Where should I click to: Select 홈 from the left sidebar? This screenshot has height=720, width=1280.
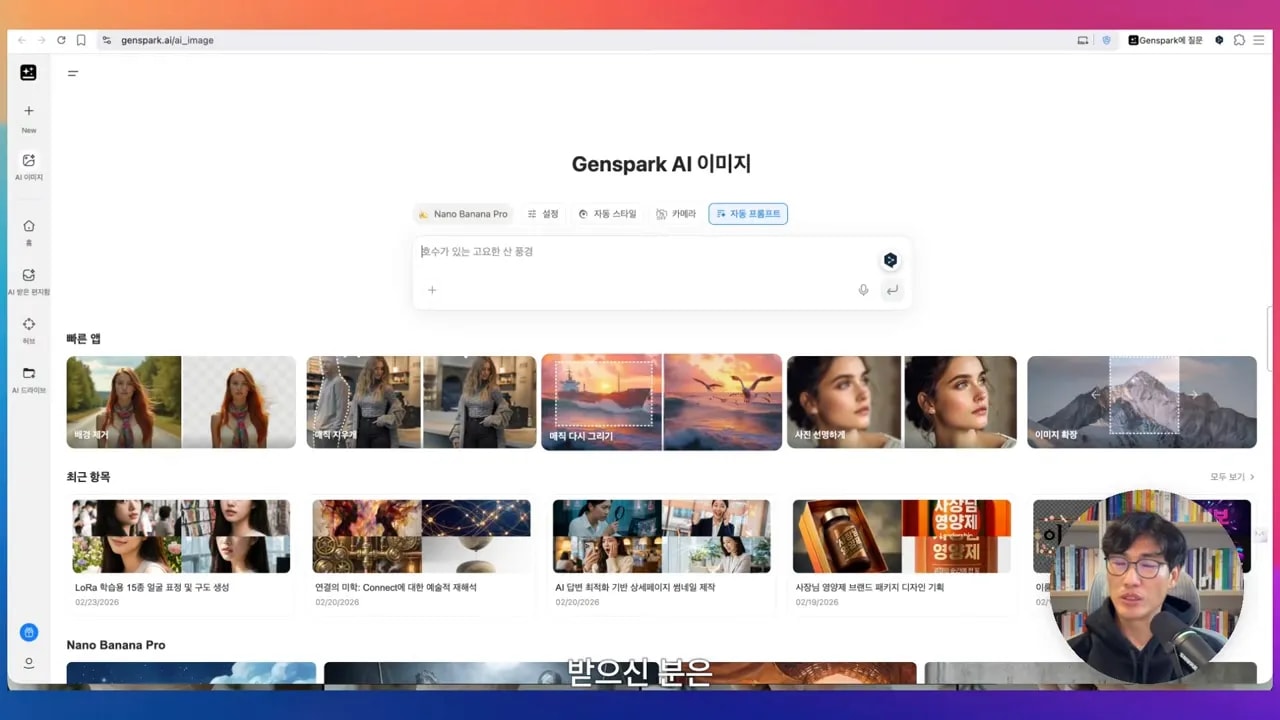28,230
